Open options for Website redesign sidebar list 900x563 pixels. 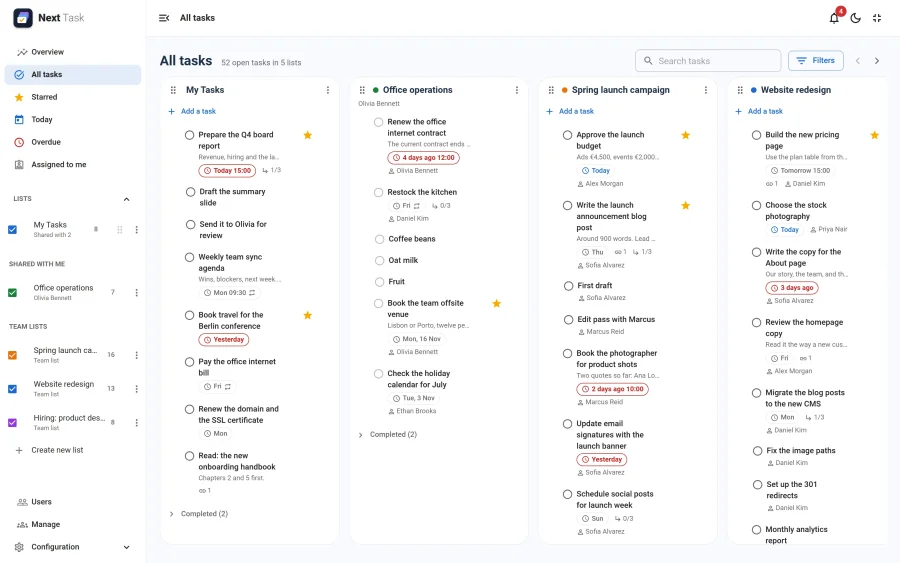click(137, 389)
